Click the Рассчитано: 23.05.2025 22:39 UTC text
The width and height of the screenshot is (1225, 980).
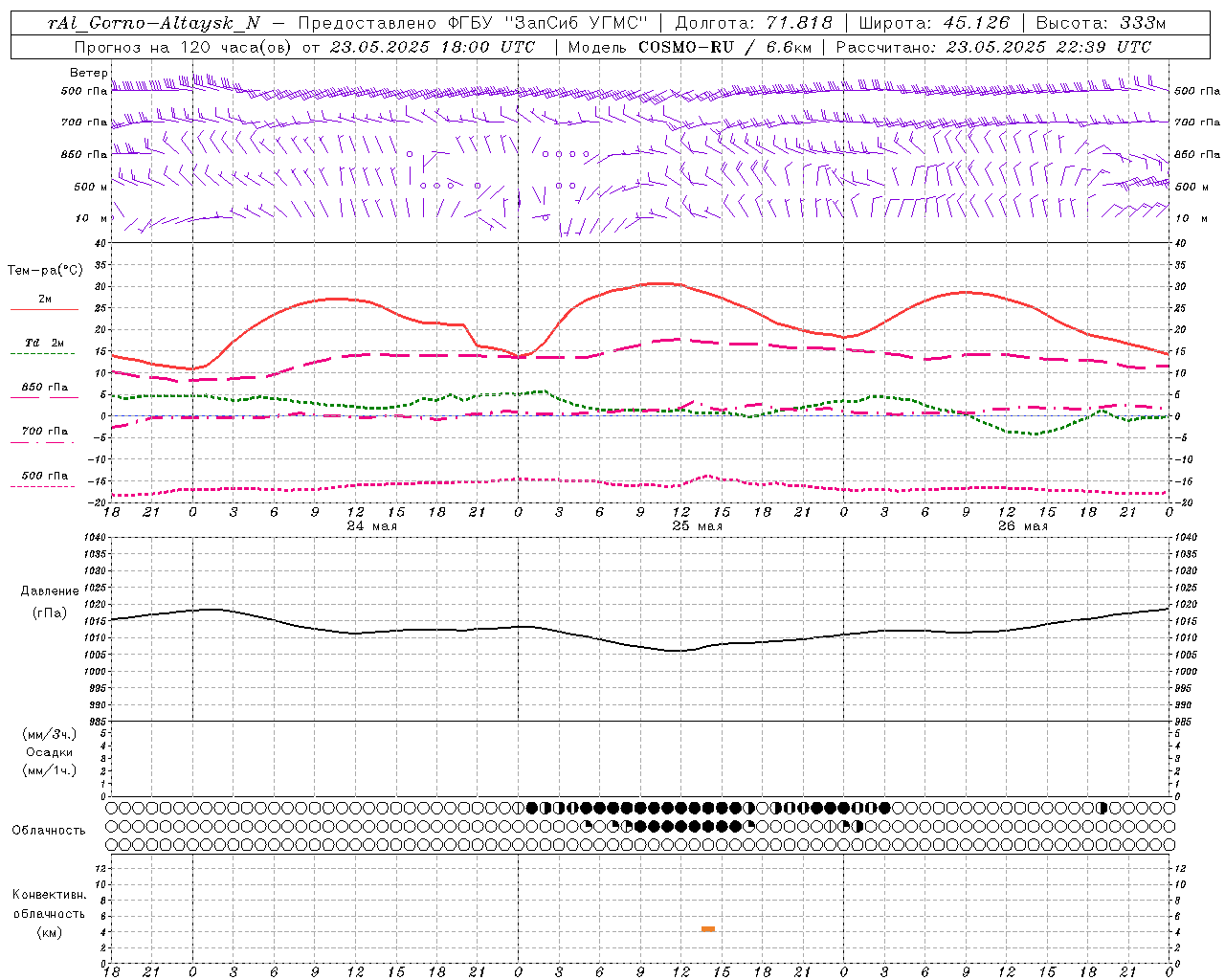pyautogui.click(x=993, y=47)
